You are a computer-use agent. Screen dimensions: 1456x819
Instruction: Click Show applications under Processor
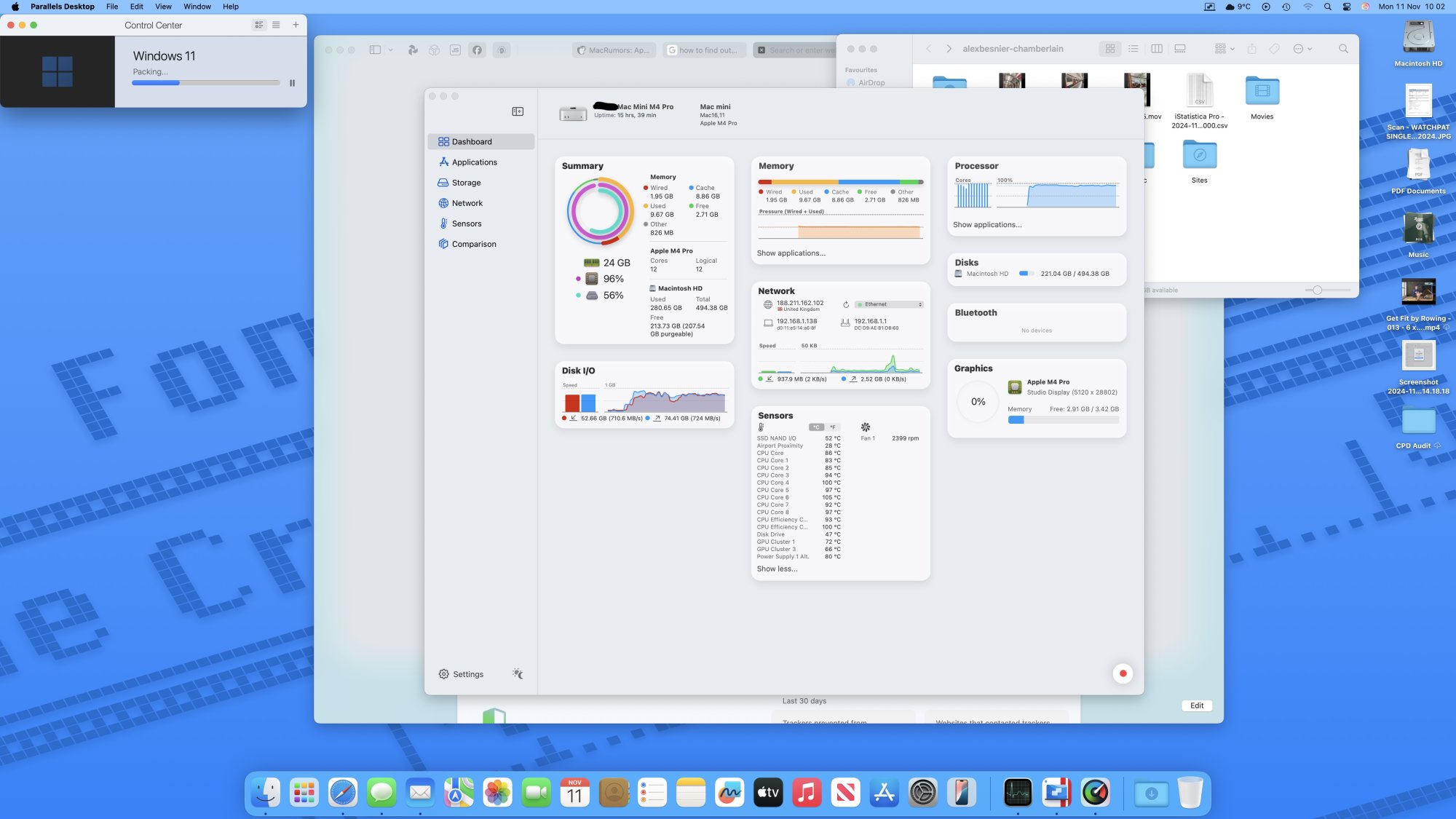pos(987,224)
